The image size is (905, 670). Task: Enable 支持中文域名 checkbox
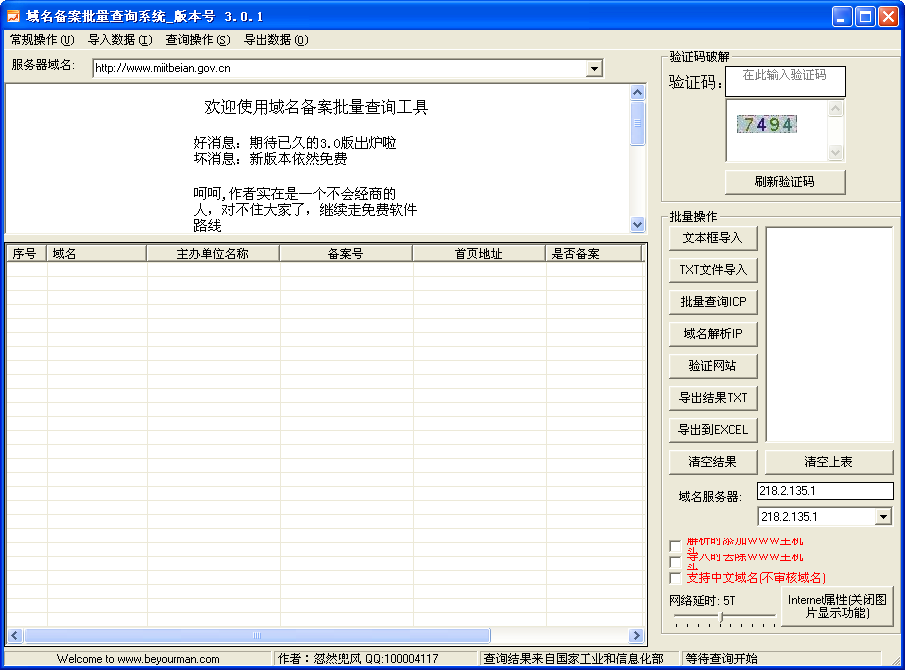675,578
